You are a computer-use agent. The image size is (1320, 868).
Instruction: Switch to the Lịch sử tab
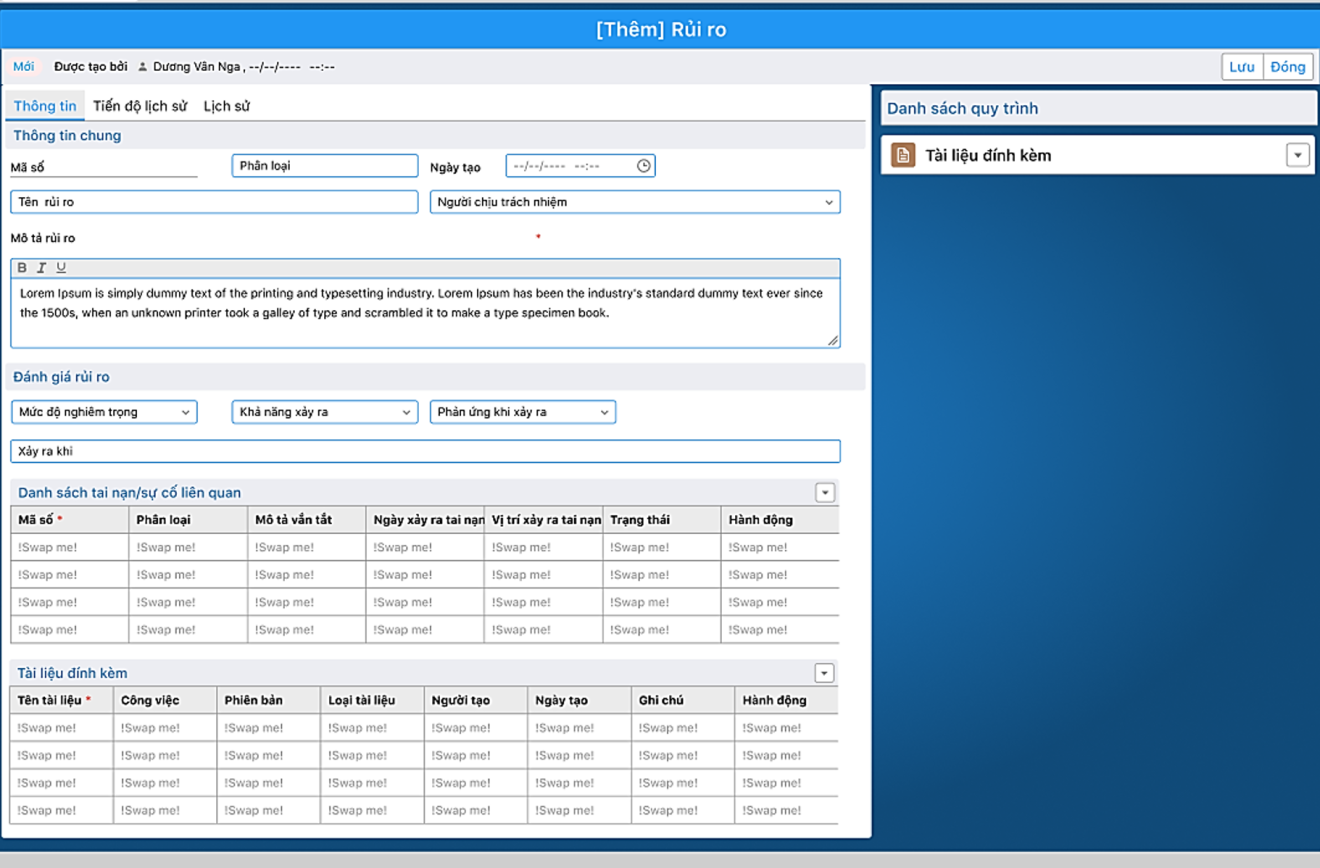tap(226, 106)
